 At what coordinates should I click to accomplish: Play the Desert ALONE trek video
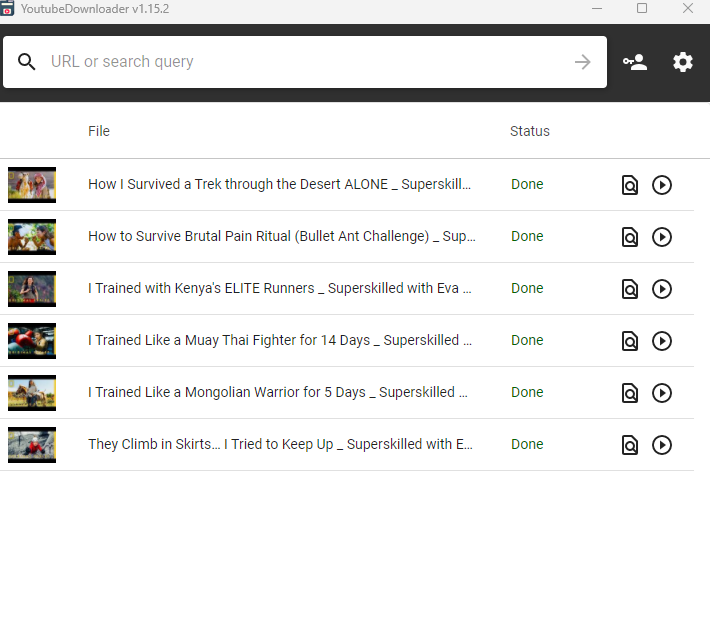tap(662, 185)
